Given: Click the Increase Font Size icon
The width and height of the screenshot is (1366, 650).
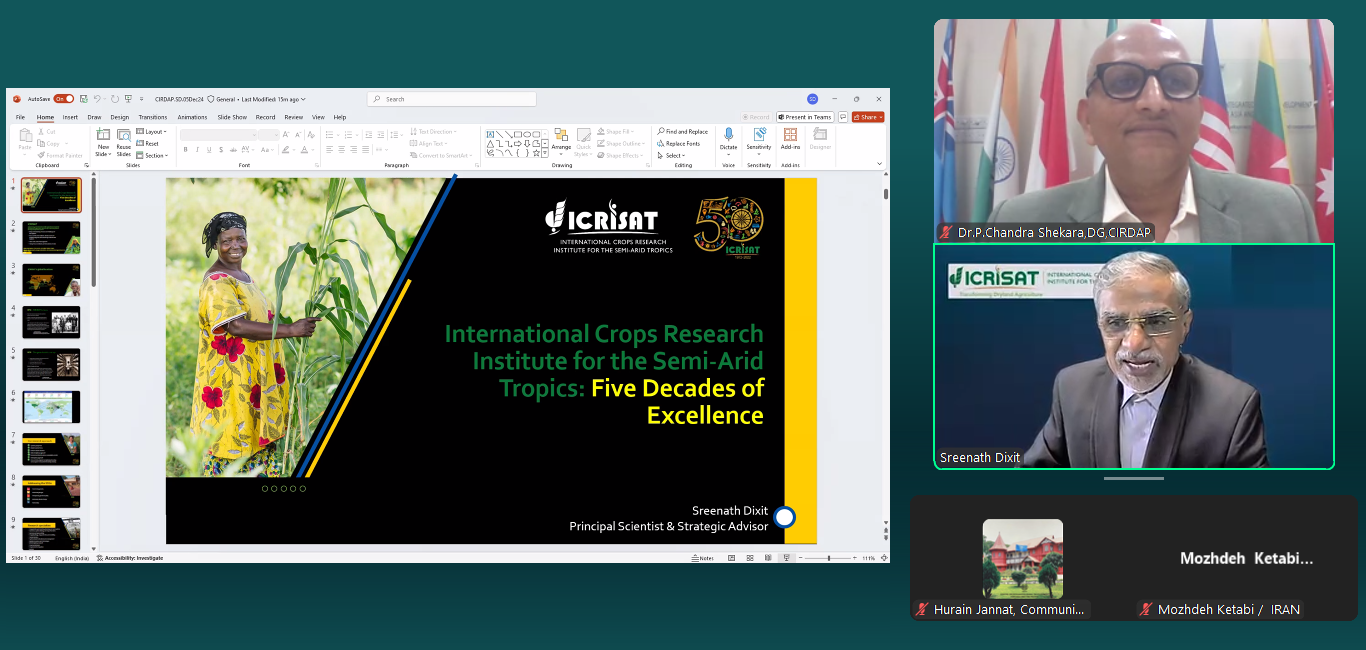Looking at the screenshot, I should click(286, 135).
